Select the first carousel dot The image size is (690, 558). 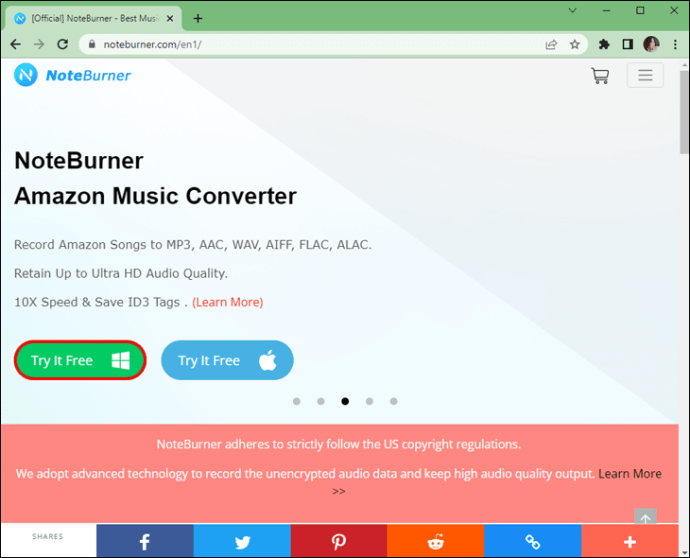(x=297, y=401)
